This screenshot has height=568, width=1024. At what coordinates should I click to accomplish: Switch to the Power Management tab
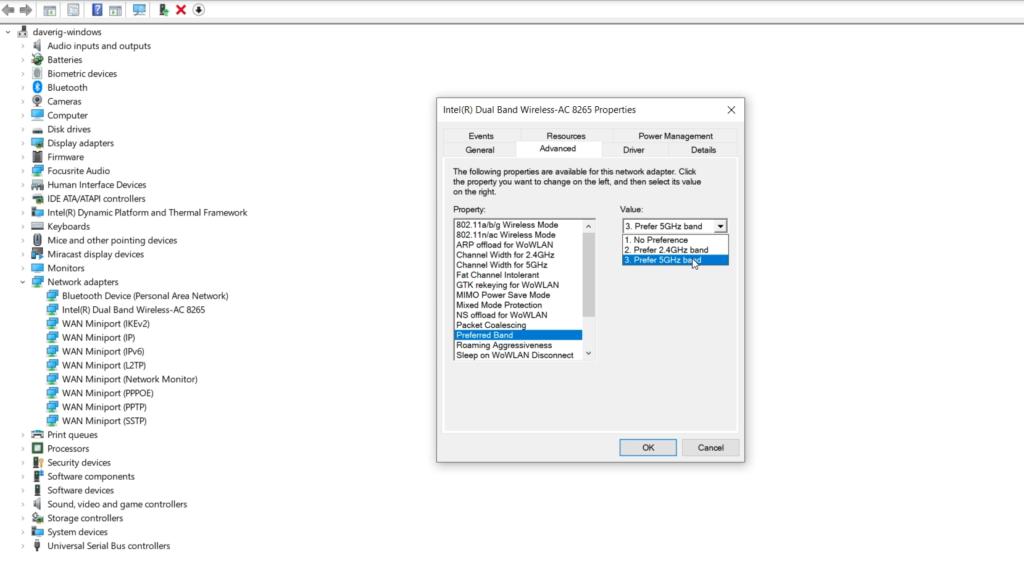675,136
